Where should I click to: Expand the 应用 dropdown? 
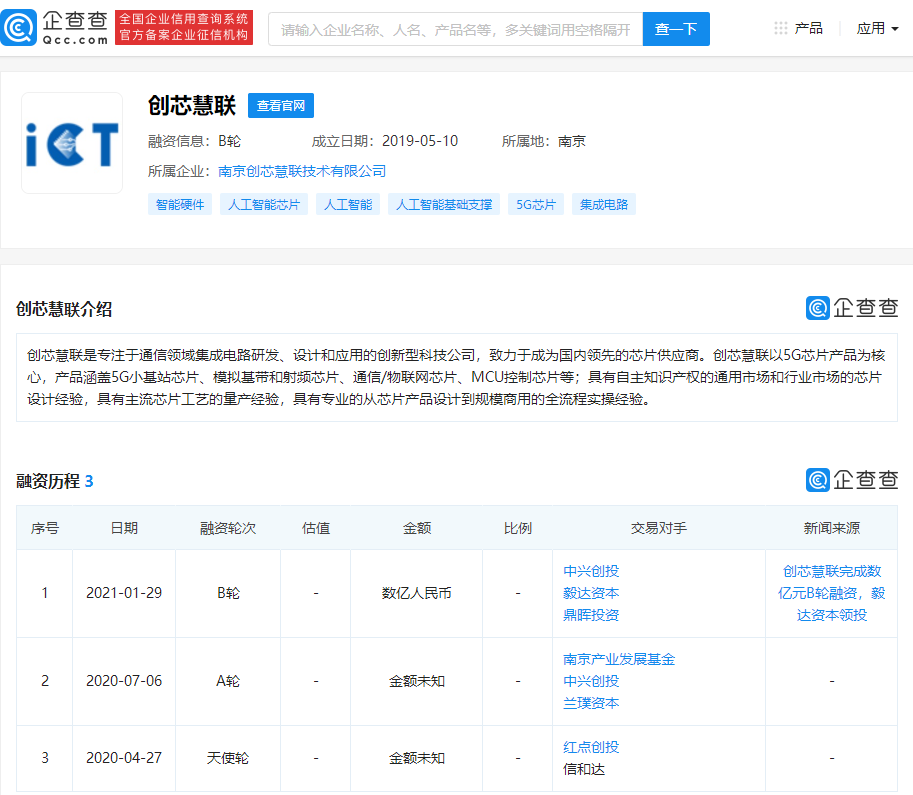[877, 28]
